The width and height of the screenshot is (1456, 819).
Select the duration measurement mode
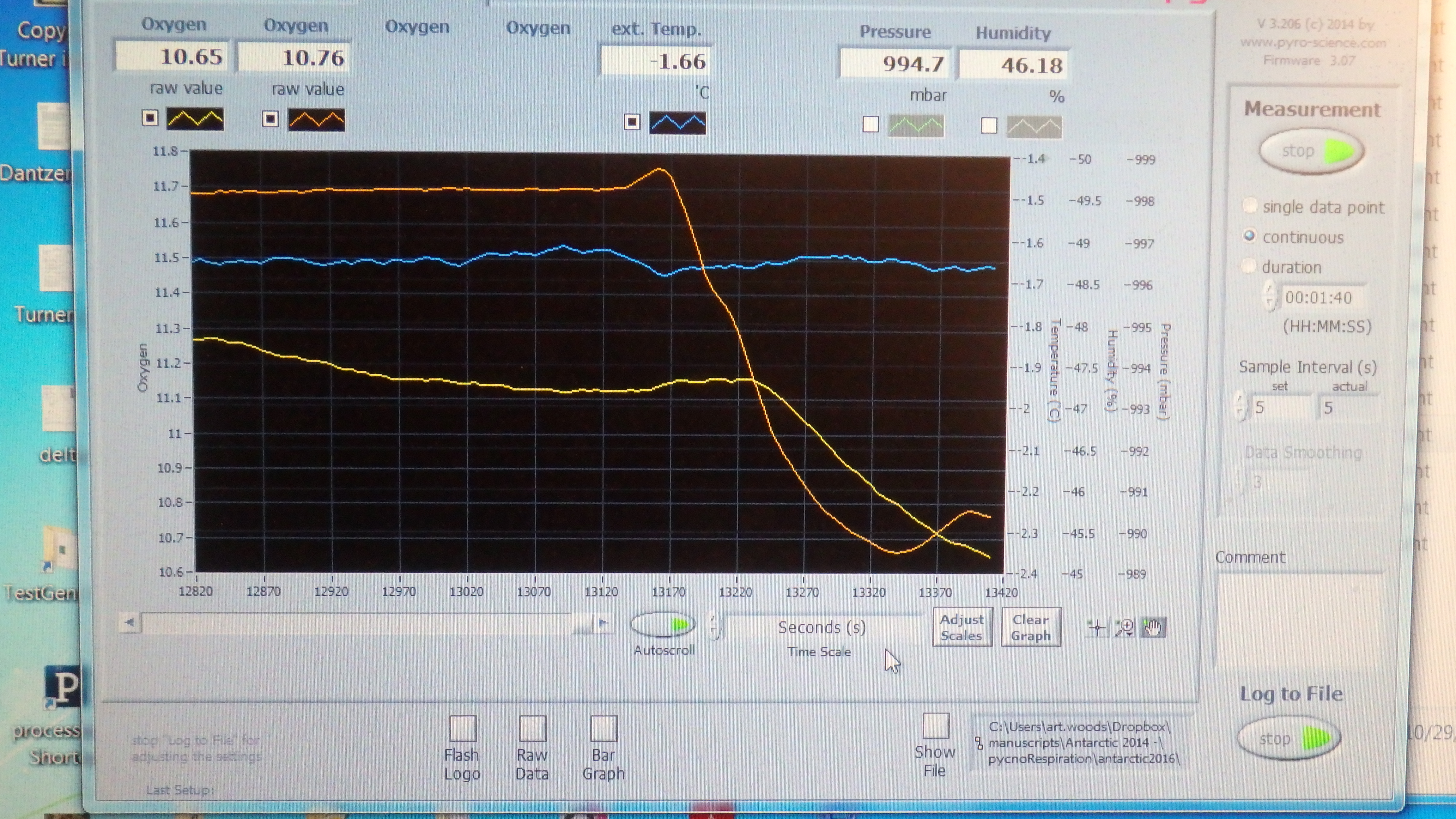click(x=1249, y=266)
